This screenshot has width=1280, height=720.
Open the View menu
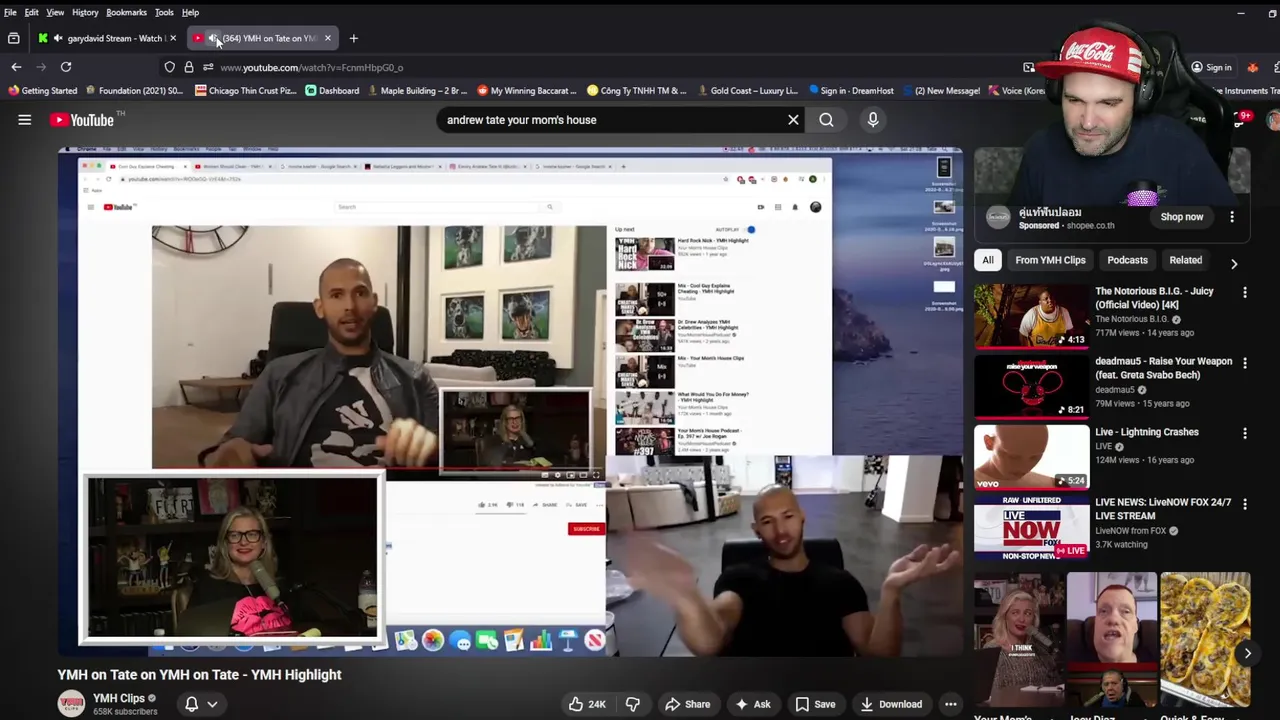(x=55, y=12)
